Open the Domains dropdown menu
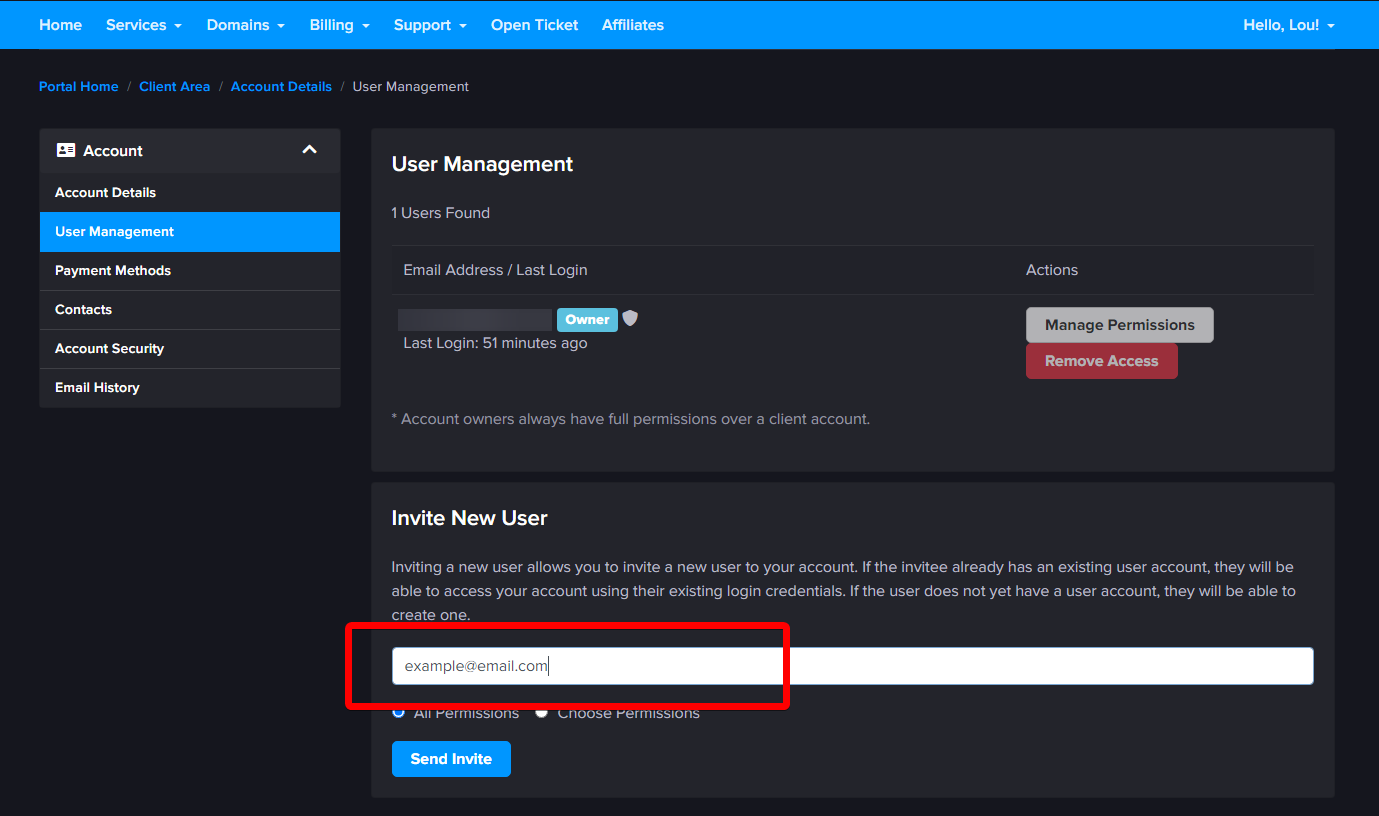The height and width of the screenshot is (816, 1379). pos(246,25)
